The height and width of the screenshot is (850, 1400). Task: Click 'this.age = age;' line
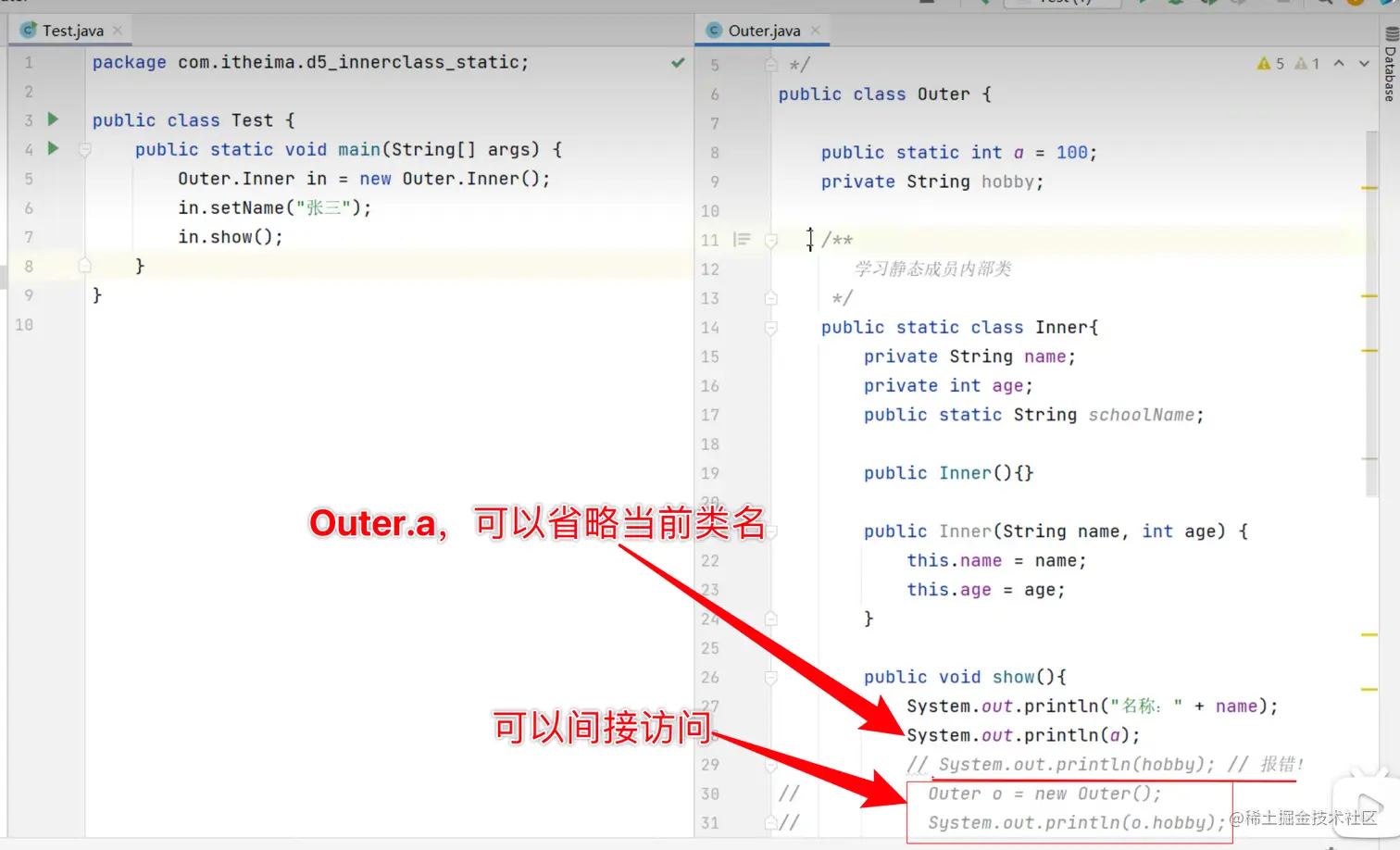pos(985,590)
